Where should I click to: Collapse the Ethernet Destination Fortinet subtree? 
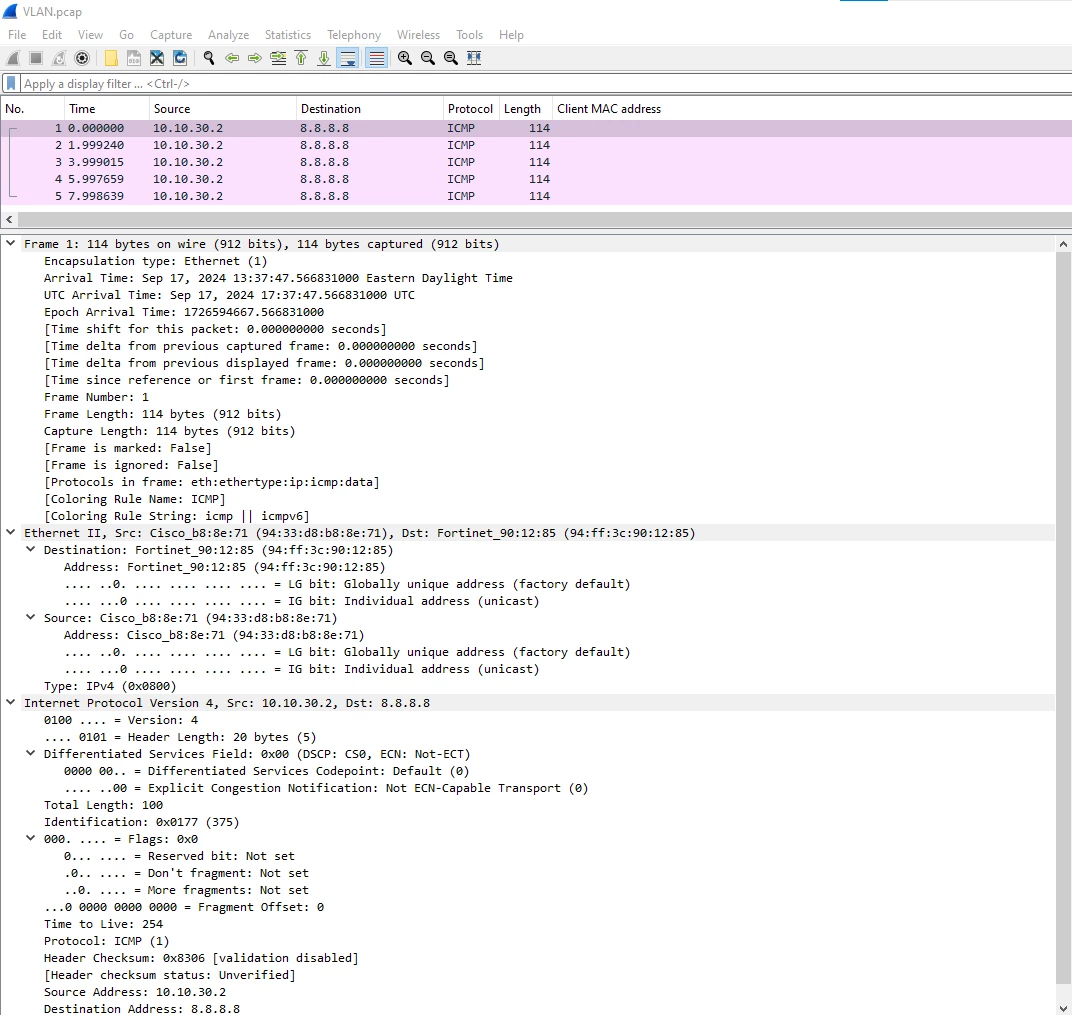[x=31, y=549]
